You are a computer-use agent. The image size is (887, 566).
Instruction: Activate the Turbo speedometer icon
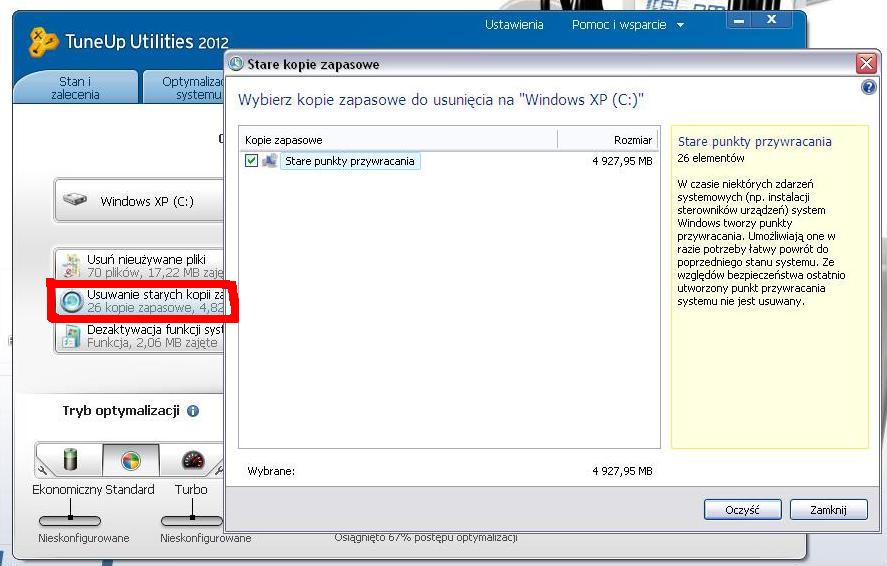(x=193, y=461)
